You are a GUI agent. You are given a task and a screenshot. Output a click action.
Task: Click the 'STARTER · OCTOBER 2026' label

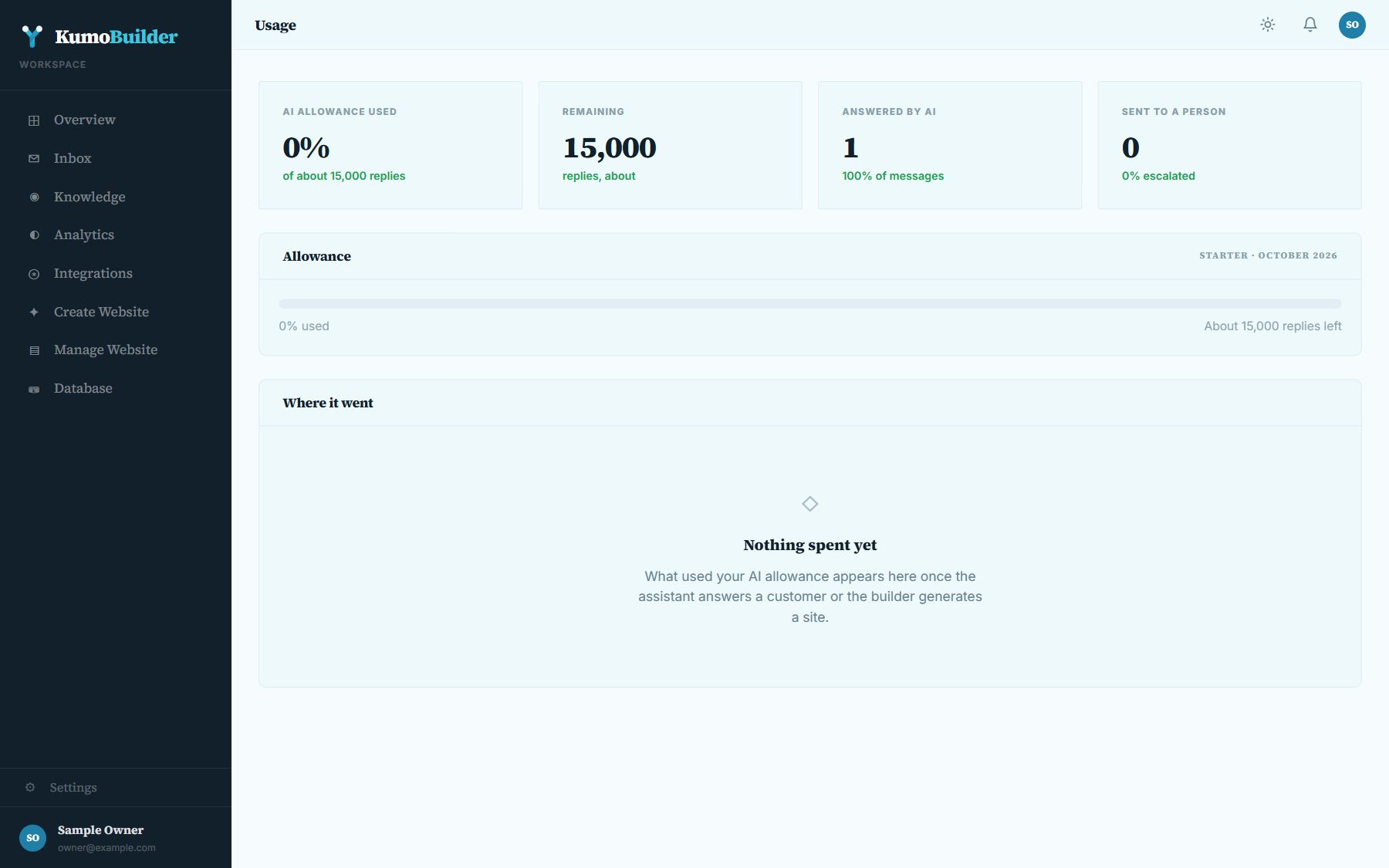1268,255
